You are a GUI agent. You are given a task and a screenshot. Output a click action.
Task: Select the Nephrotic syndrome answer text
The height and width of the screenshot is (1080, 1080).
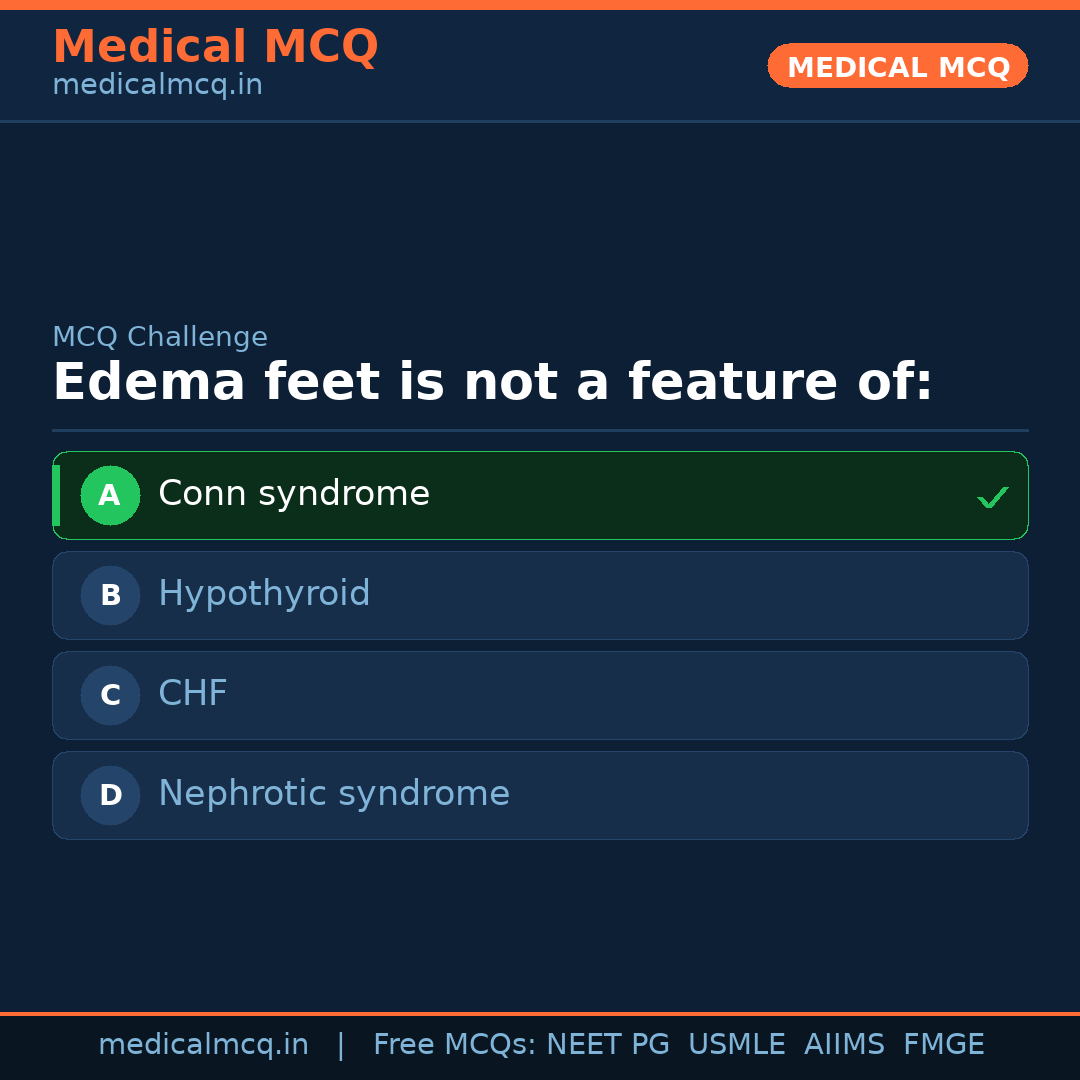pos(334,794)
